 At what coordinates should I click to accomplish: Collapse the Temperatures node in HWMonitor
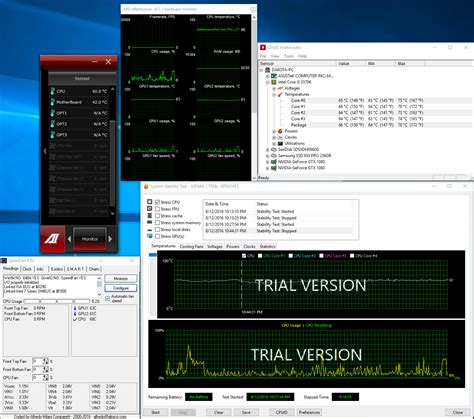(274, 94)
